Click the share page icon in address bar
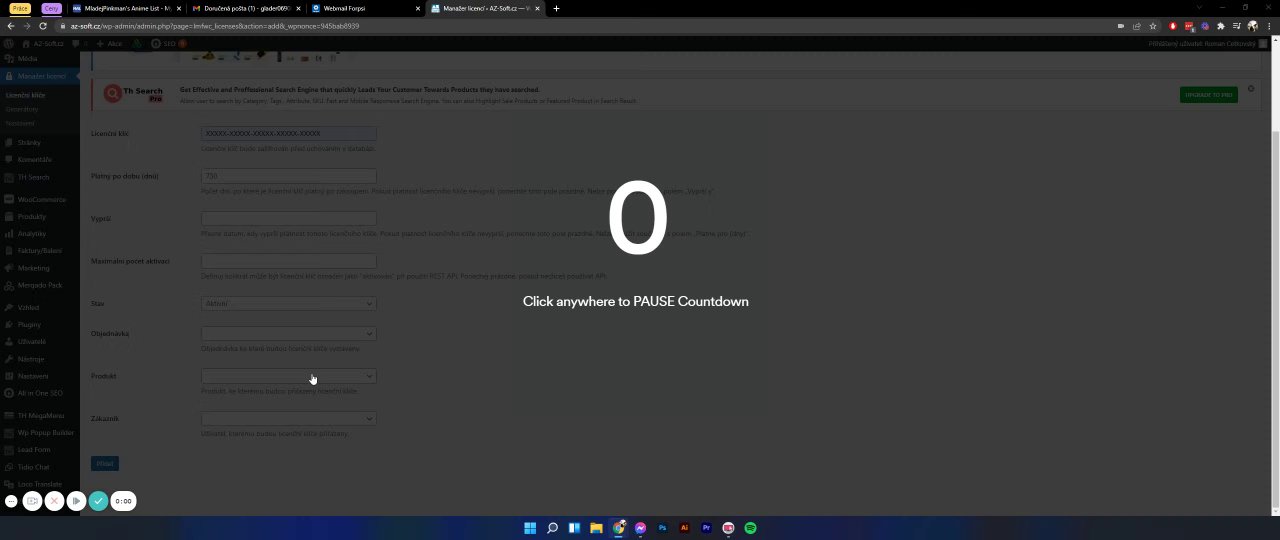The image size is (1280, 540). (x=1137, y=26)
